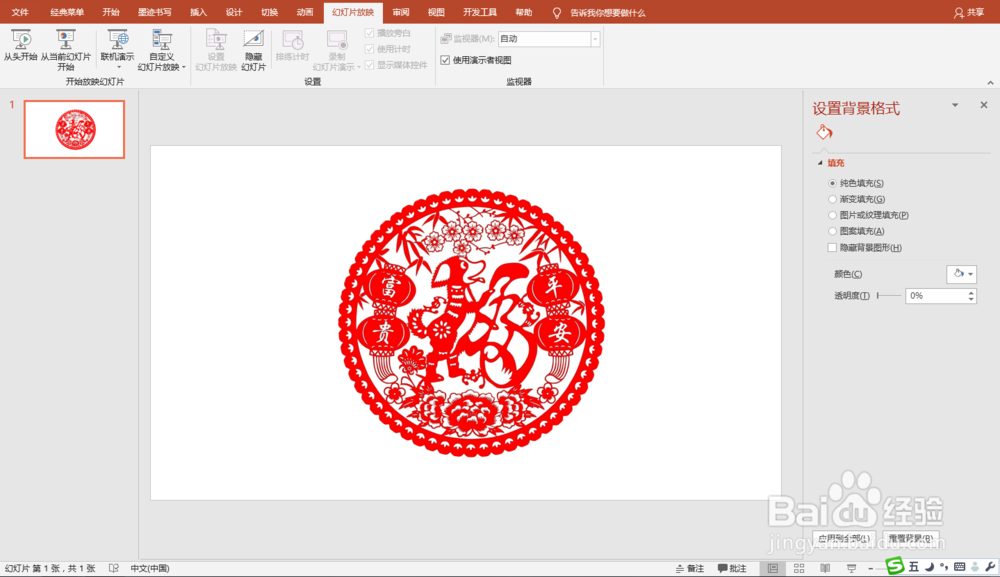Open the fill bucket icon in background pane
The width and height of the screenshot is (1000, 577).
point(824,131)
